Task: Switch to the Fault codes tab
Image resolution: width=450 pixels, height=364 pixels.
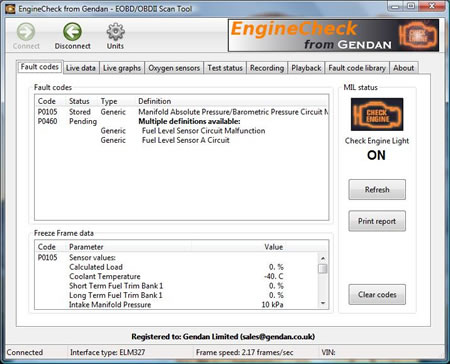Action: tap(40, 67)
